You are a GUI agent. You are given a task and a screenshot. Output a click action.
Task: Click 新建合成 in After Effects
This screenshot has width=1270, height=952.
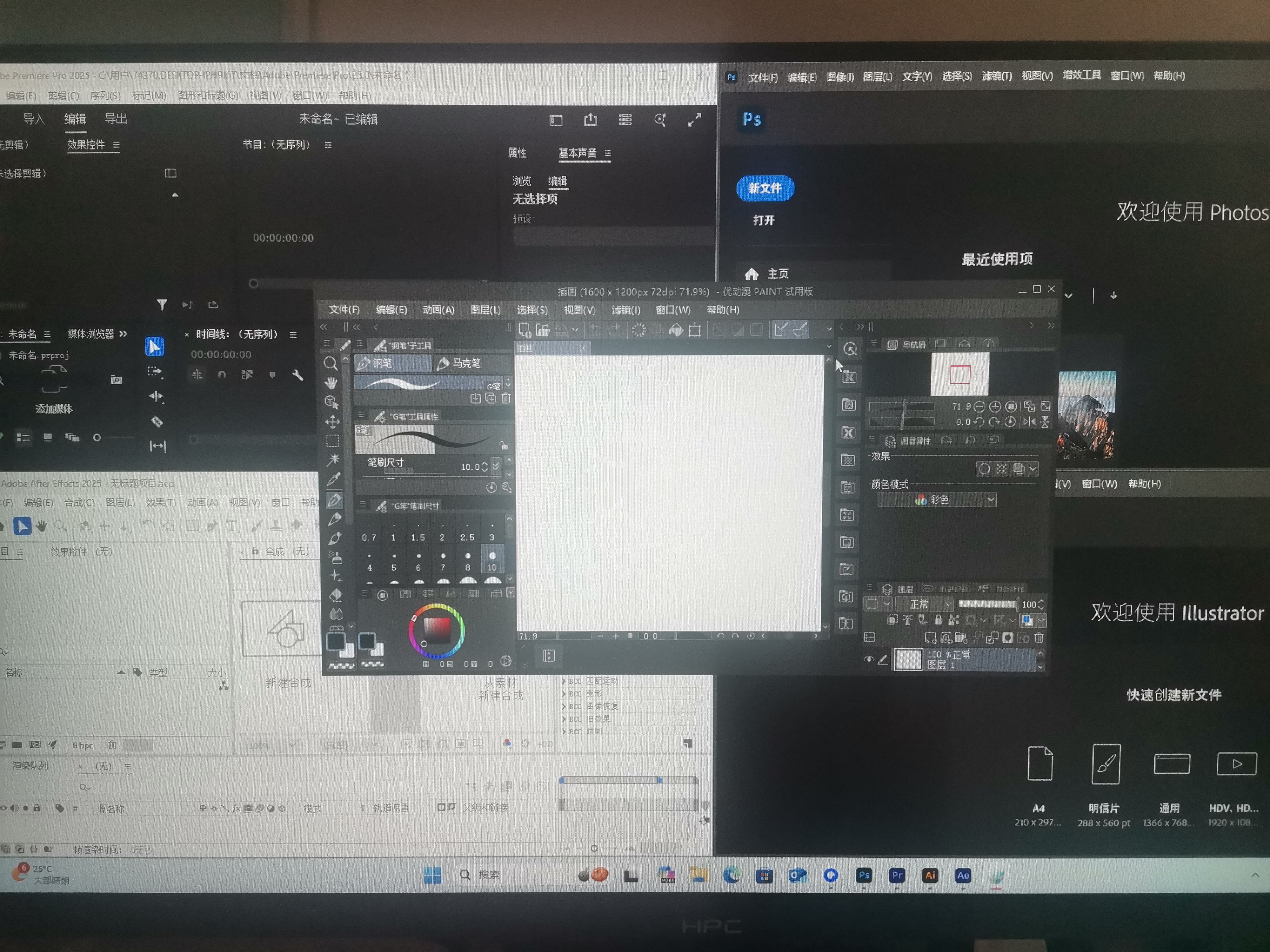tap(288, 683)
